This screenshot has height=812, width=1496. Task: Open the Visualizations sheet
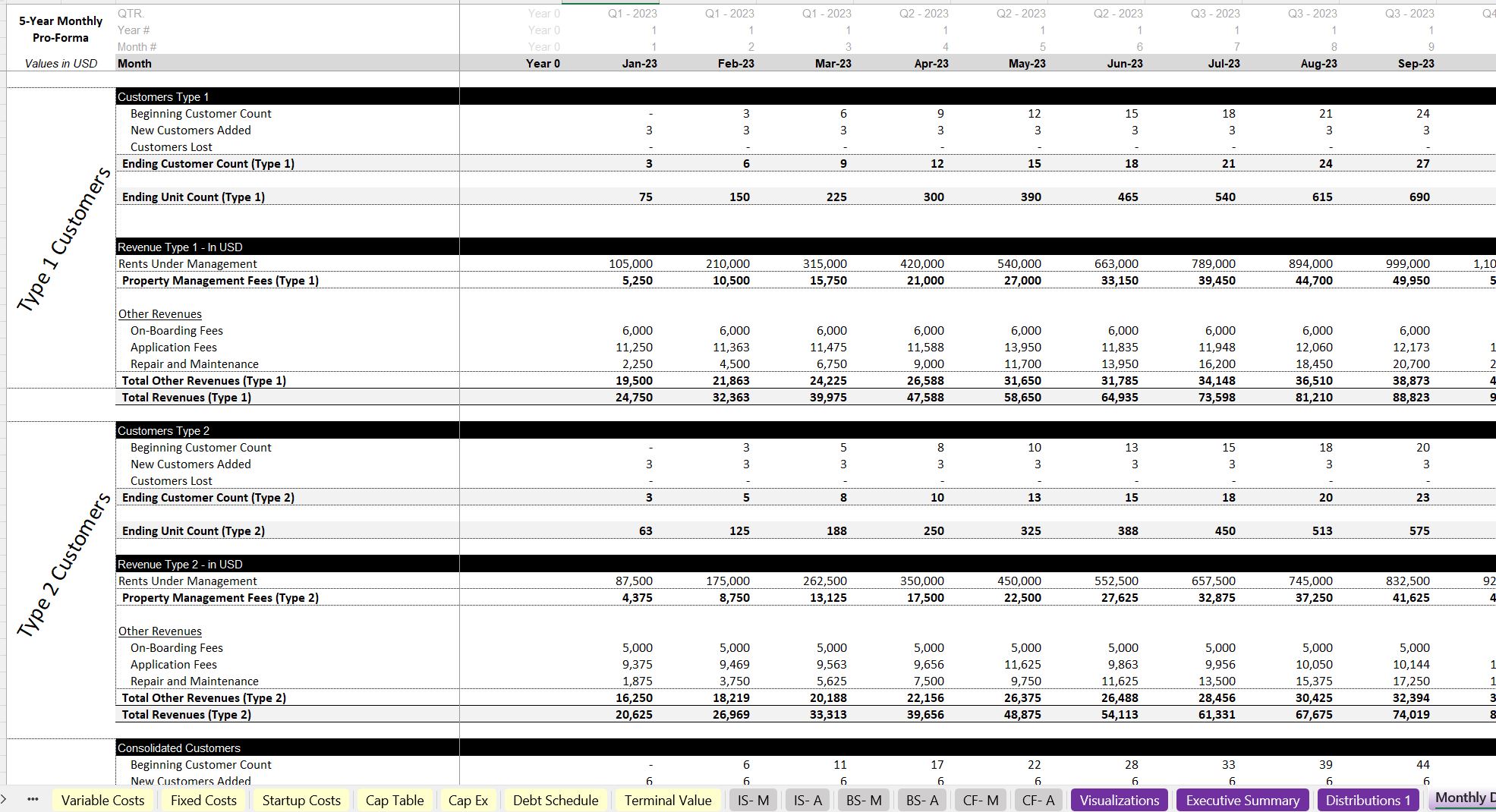[x=1119, y=800]
